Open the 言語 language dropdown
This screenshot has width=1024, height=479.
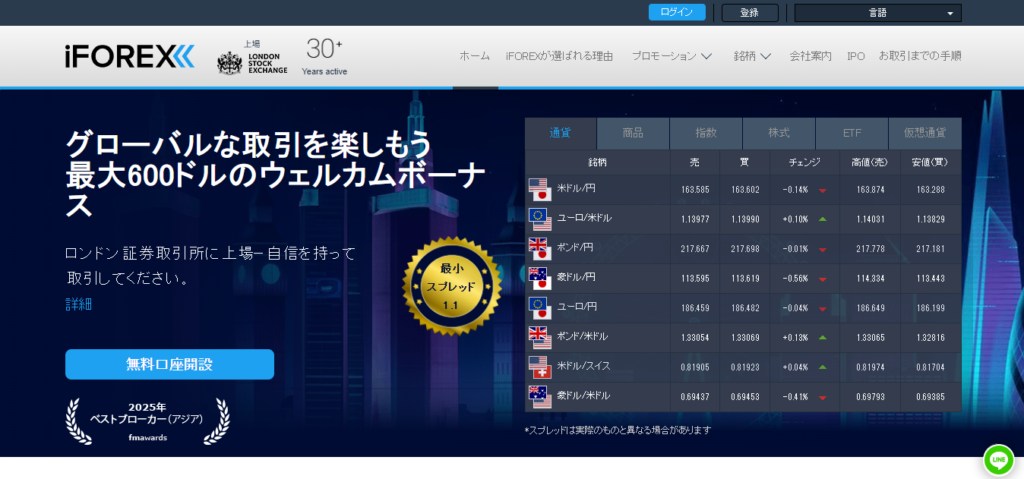(878, 13)
